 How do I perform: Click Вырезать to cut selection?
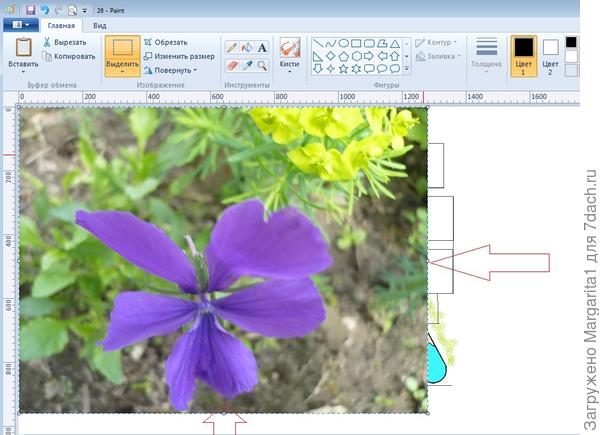click(65, 42)
